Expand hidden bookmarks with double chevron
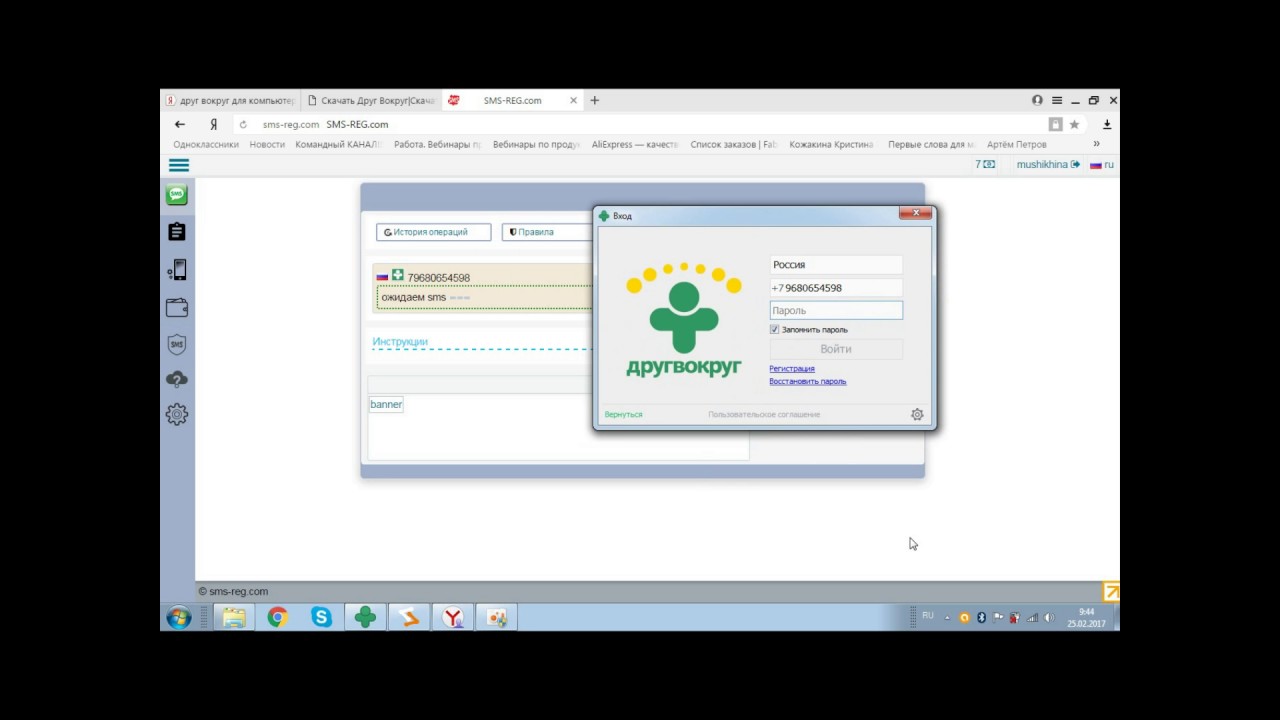The width and height of the screenshot is (1280, 720). pos(1096,144)
